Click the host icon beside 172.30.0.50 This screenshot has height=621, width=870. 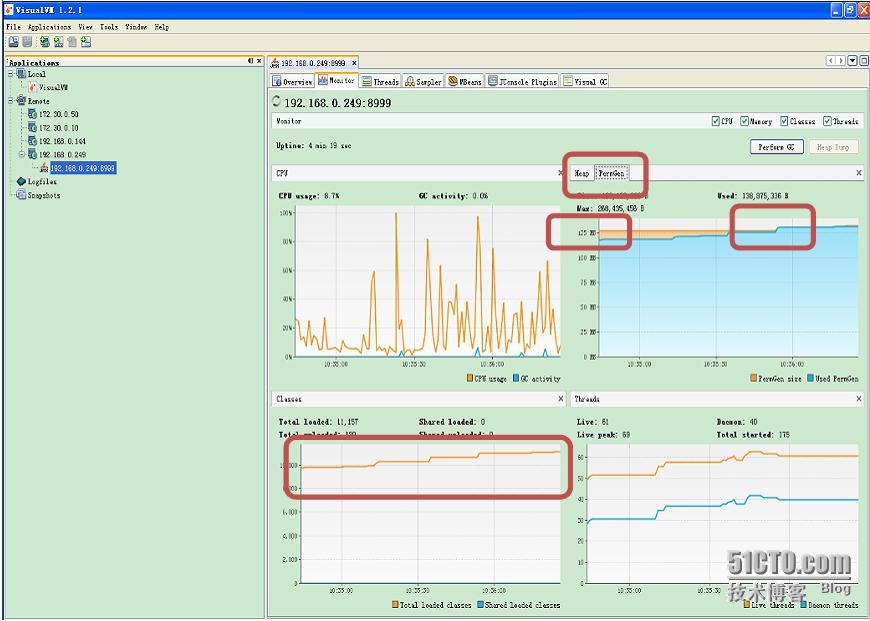coord(32,114)
